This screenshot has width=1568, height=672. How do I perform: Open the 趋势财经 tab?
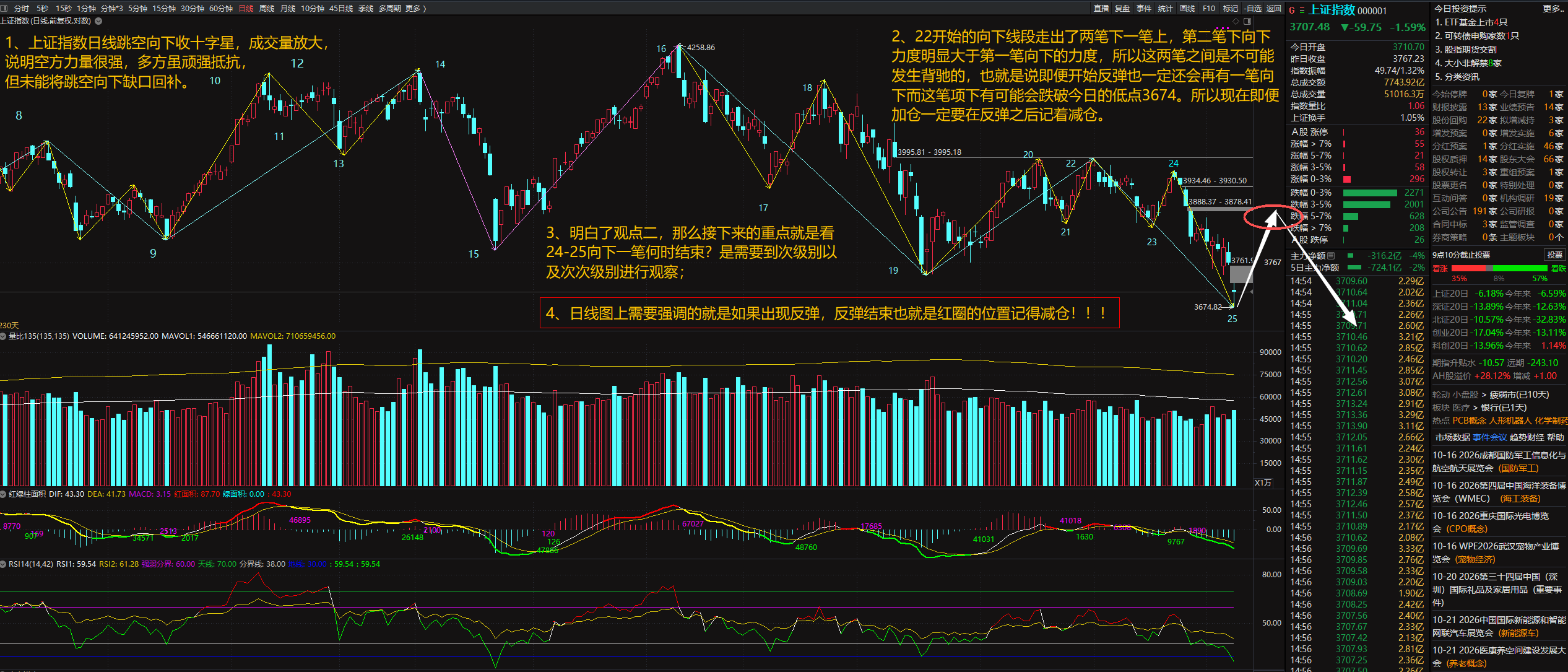click(1527, 437)
